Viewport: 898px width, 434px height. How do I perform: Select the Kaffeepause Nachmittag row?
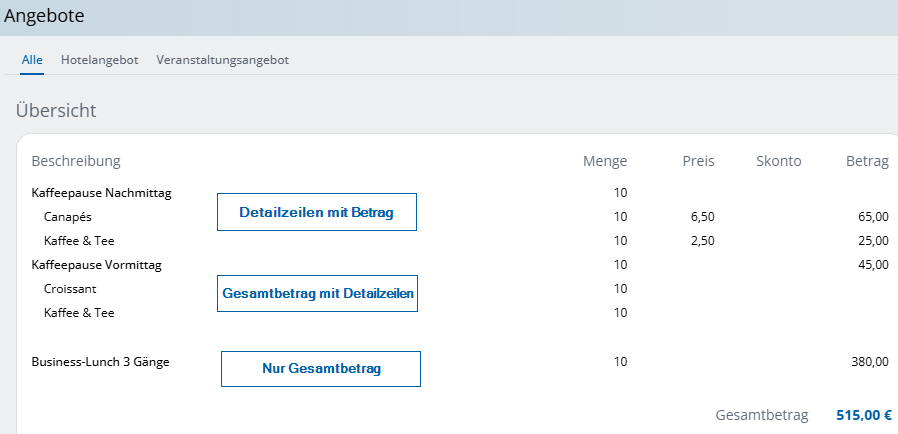pyautogui.click(x=101, y=193)
